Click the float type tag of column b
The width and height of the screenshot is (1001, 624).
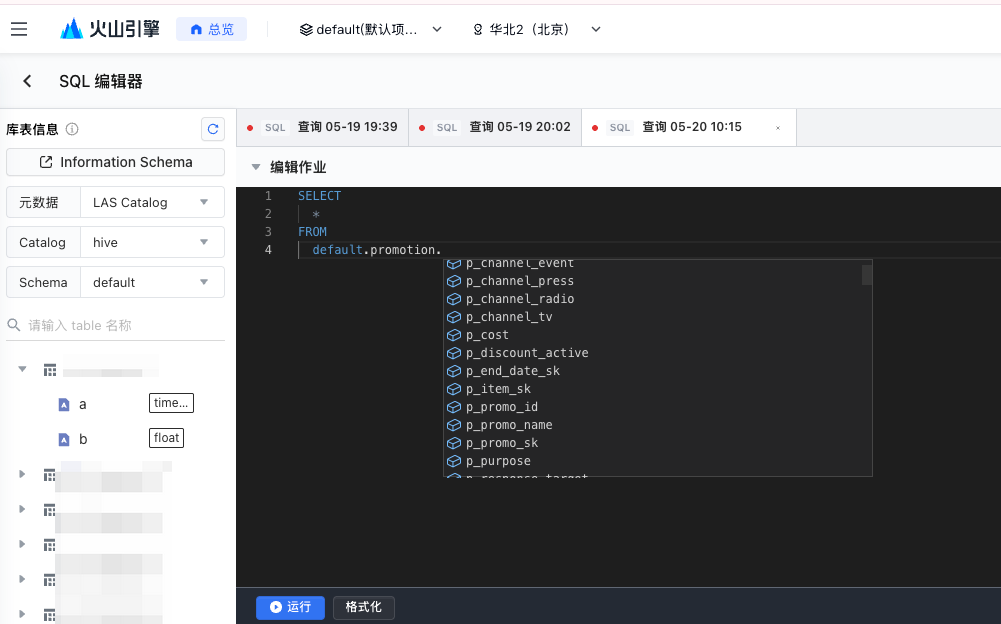tap(167, 438)
